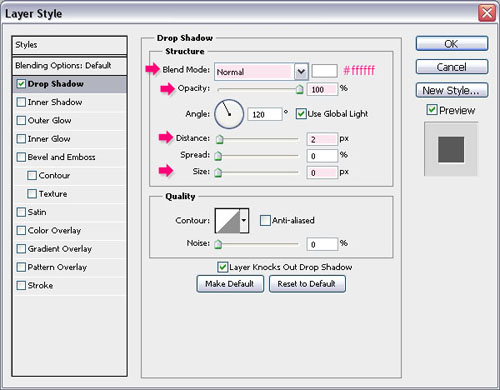Image resolution: width=500 pixels, height=390 pixels.
Task: Enable the Inner Shadow checkbox
Action: pos(21,102)
